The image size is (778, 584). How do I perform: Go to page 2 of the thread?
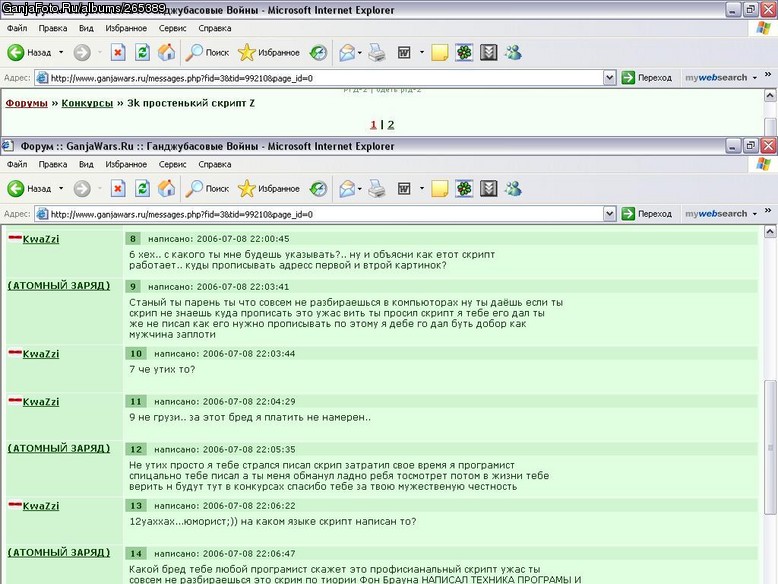click(x=391, y=125)
